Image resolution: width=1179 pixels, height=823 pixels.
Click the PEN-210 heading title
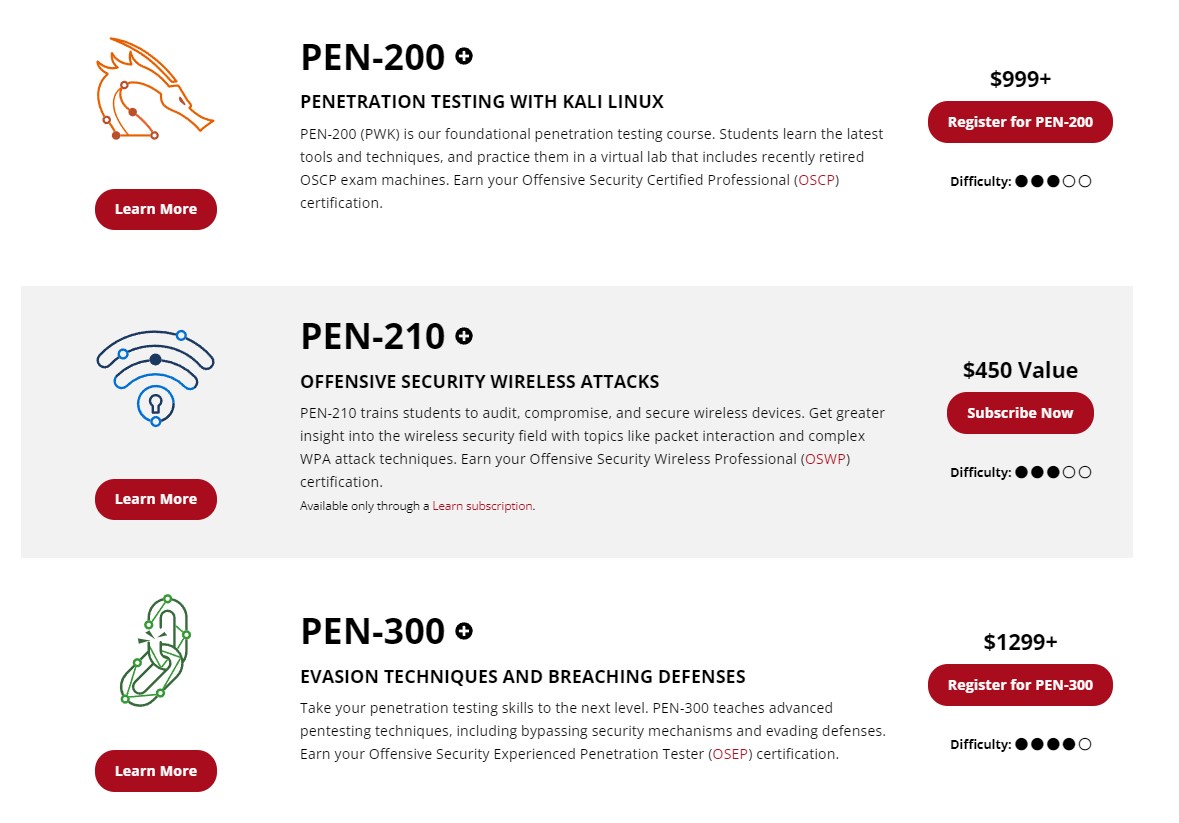373,336
